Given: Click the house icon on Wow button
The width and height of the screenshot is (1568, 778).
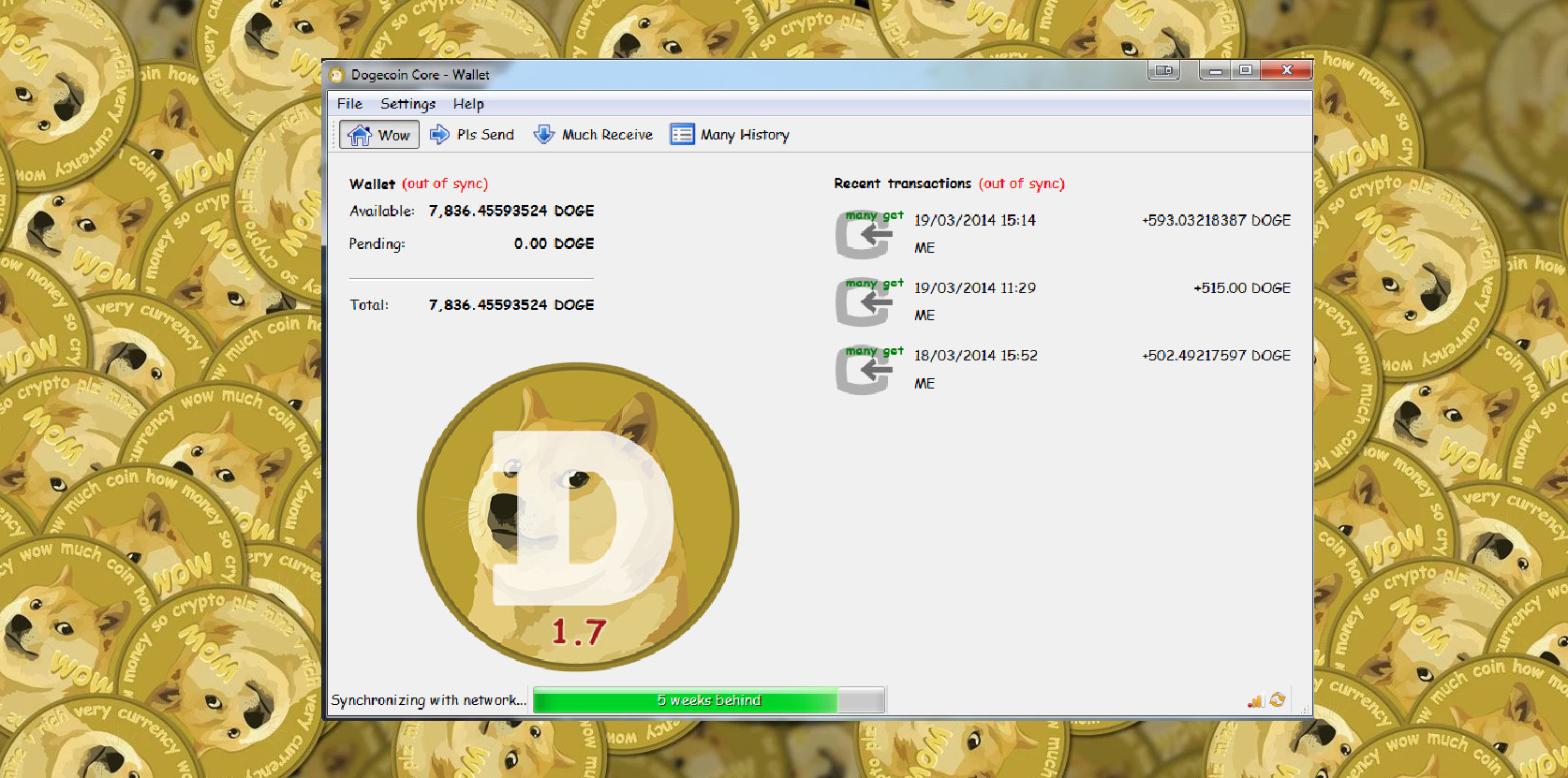Looking at the screenshot, I should 360,136.
